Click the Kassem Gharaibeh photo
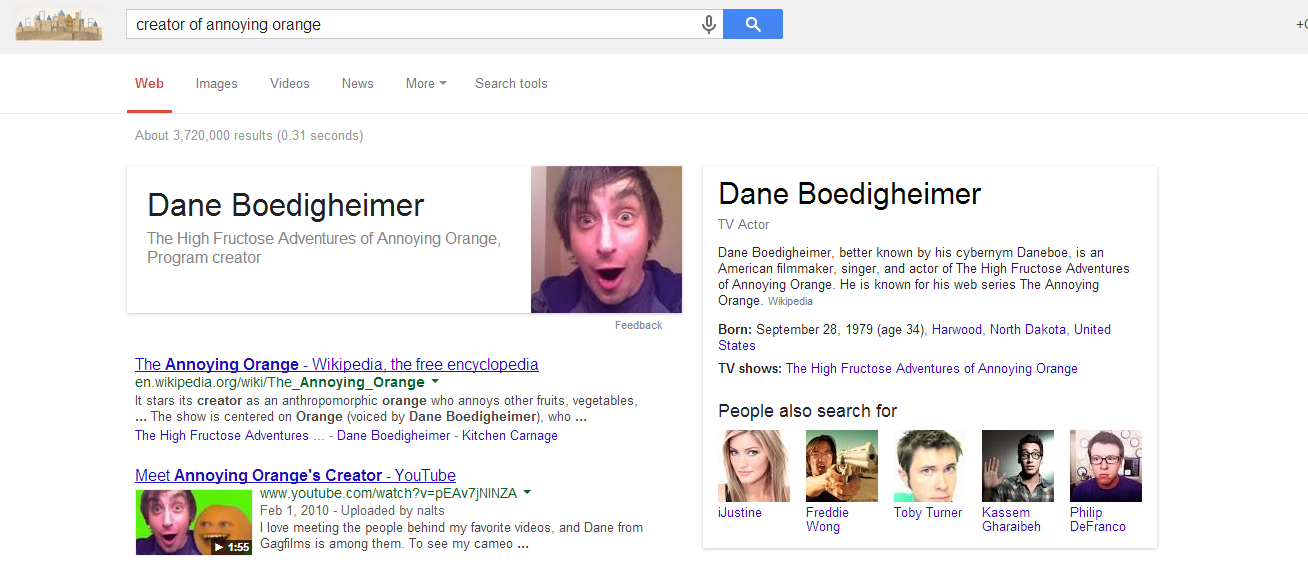The width and height of the screenshot is (1308, 574). [1017, 466]
